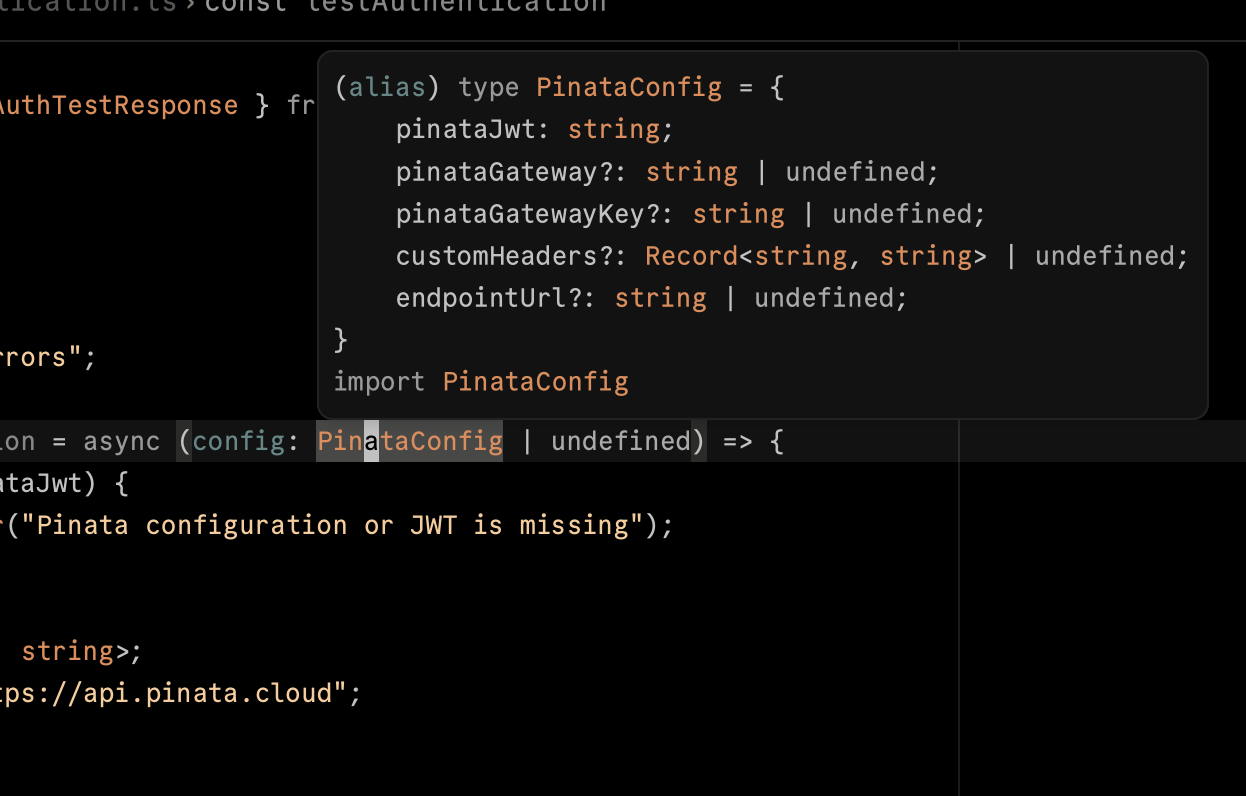Click the customHeaders? property in the tooltip

(x=504, y=256)
